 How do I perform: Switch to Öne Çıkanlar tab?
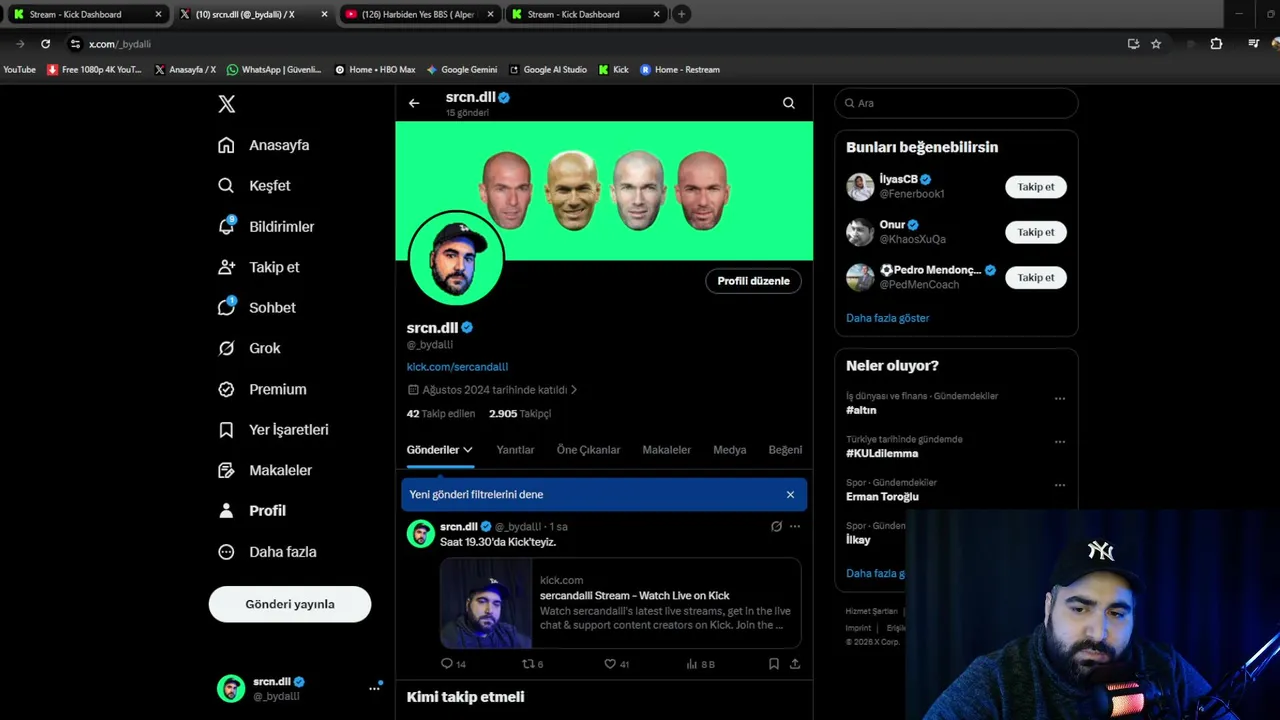tap(588, 450)
